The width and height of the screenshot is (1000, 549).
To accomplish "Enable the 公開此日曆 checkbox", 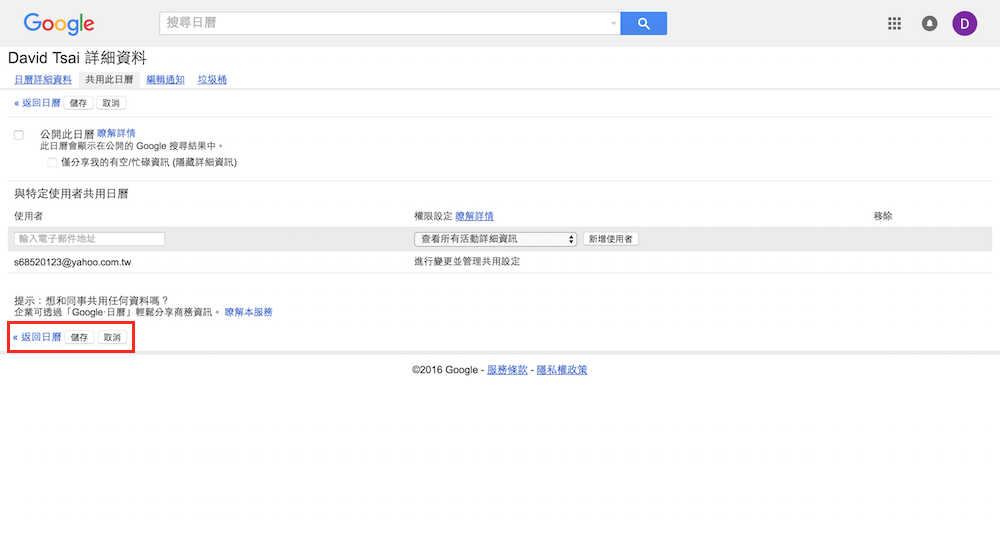I will [x=19, y=135].
